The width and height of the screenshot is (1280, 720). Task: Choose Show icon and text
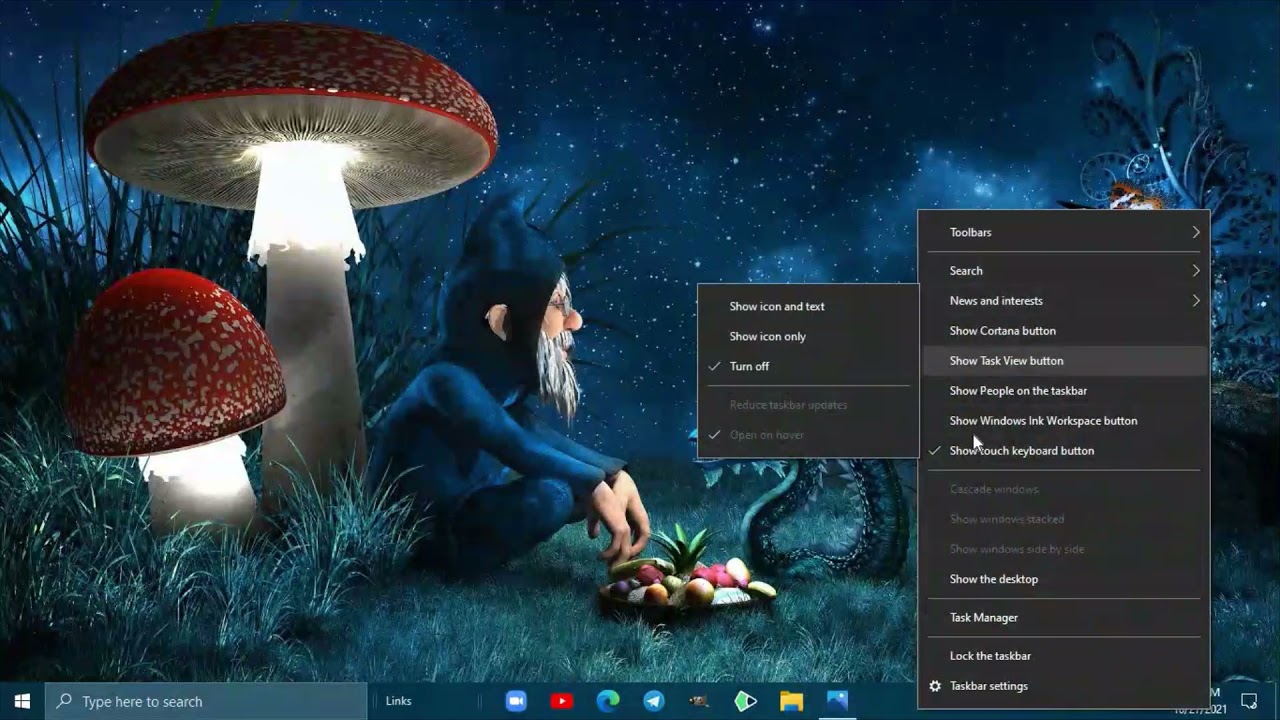click(x=807, y=306)
